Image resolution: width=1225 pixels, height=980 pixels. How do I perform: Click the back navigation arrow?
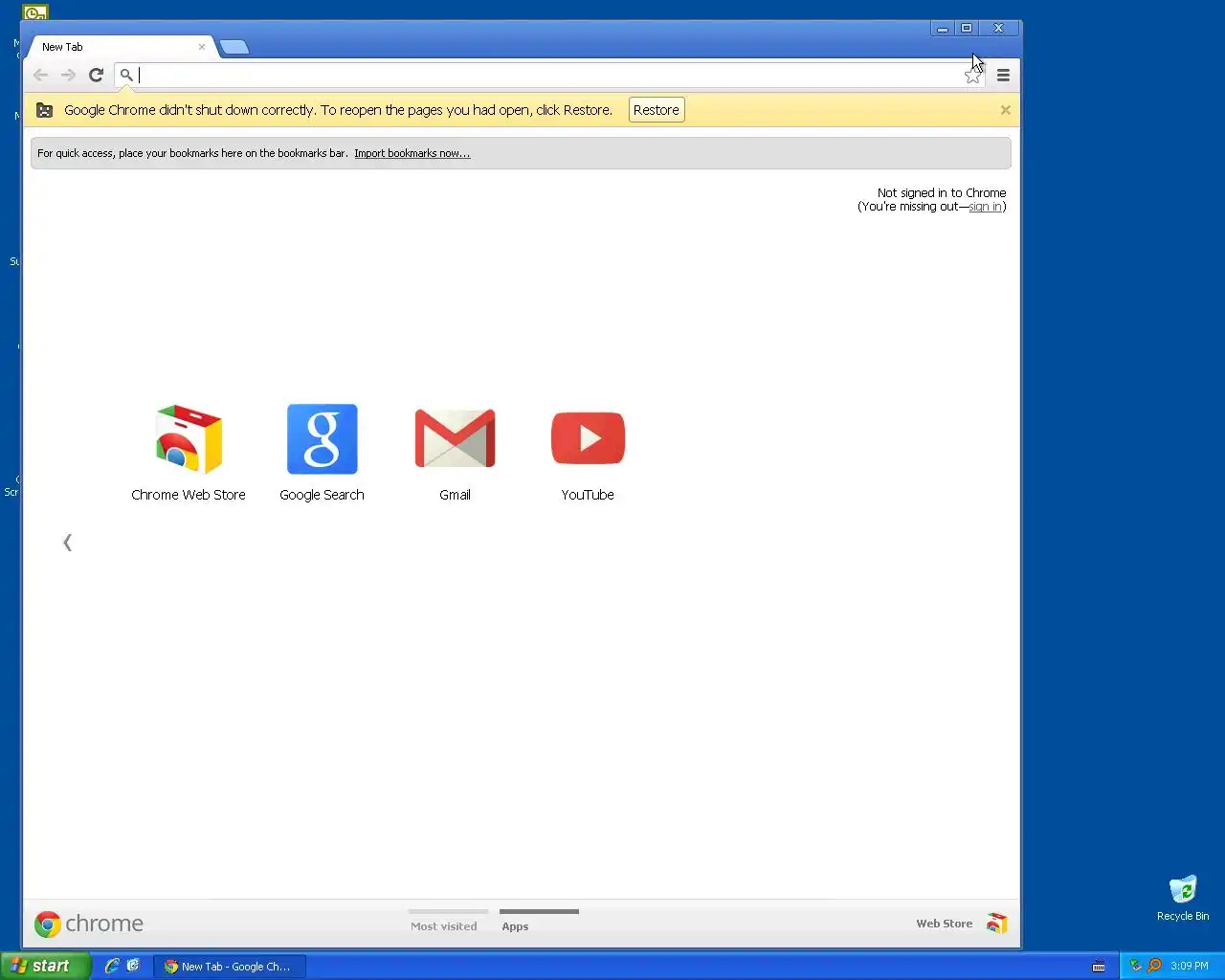click(x=40, y=75)
